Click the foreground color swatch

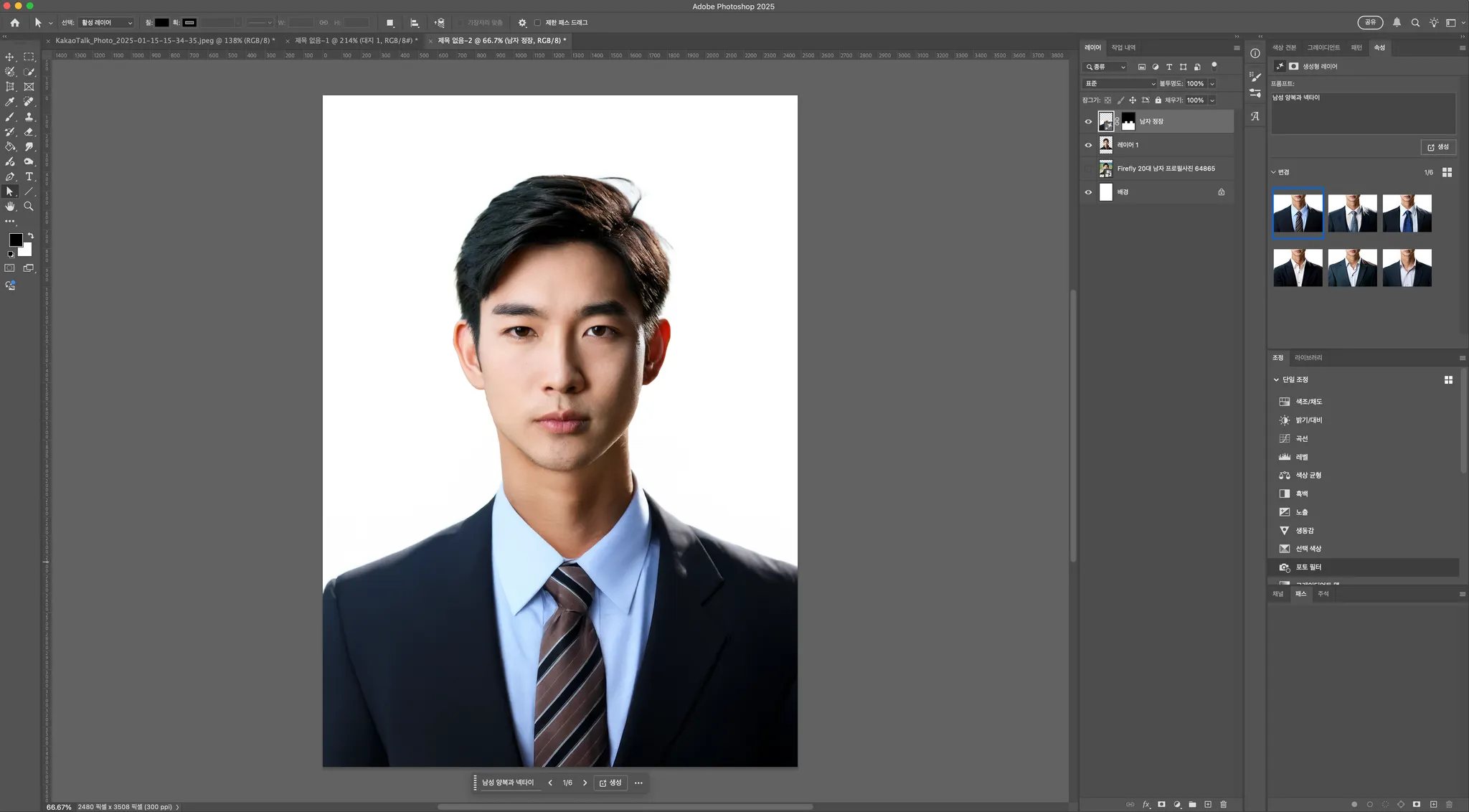coord(15,240)
